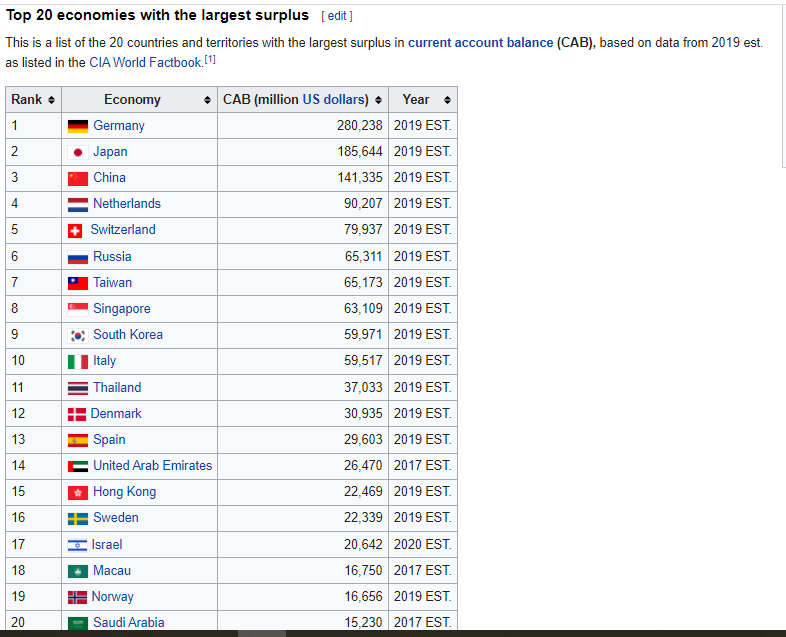
Task: Click the Israel flag icon
Action: click(x=77, y=545)
